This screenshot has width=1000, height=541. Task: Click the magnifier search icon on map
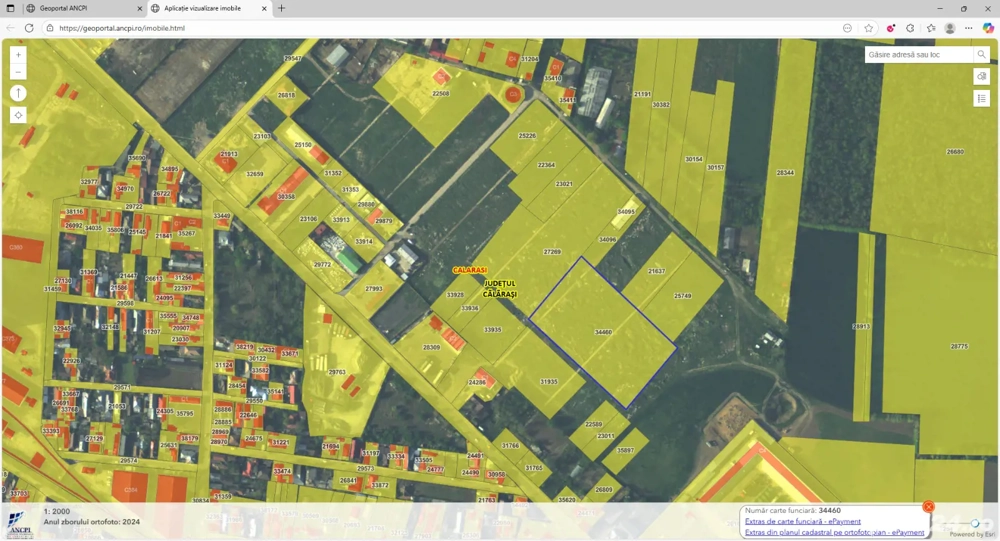click(982, 54)
